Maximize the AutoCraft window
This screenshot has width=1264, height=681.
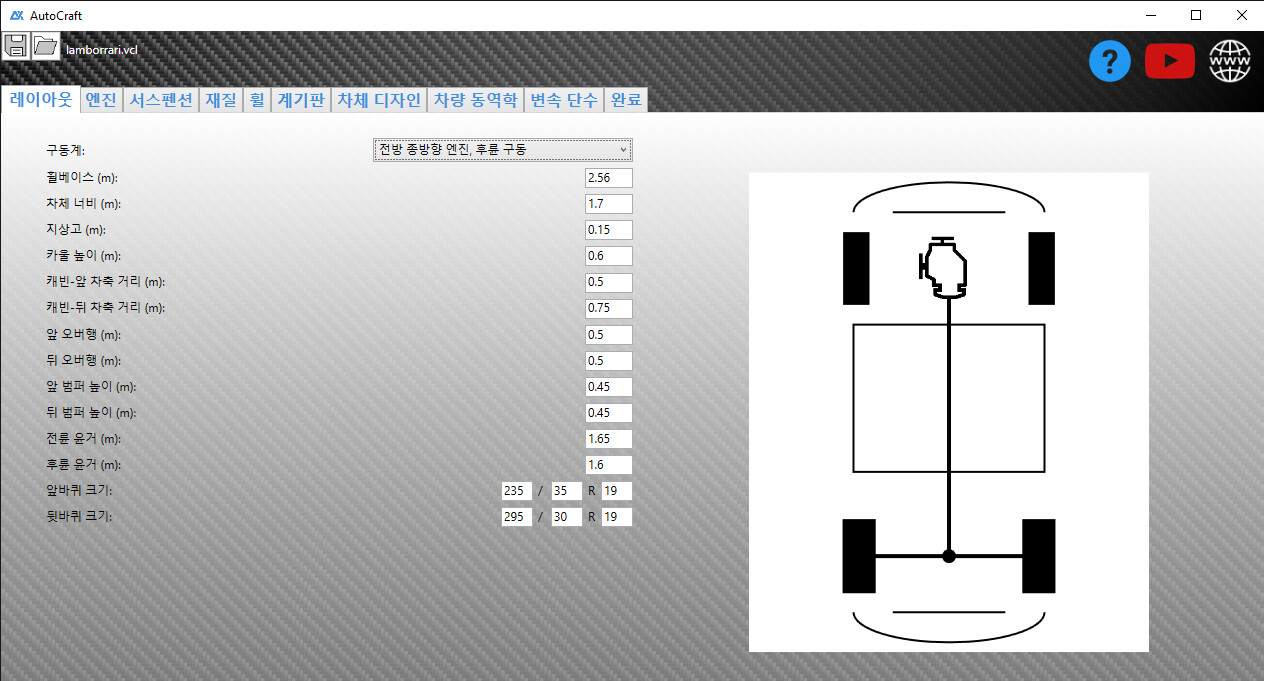1196,15
